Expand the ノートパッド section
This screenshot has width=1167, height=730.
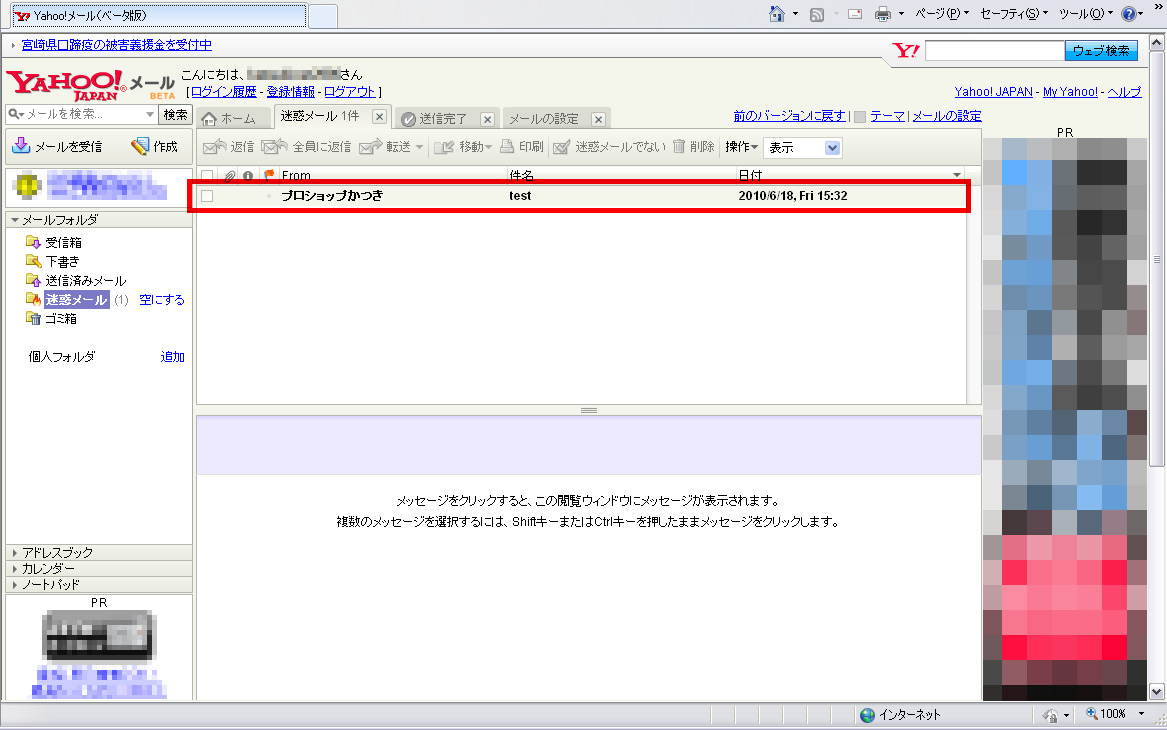15,585
